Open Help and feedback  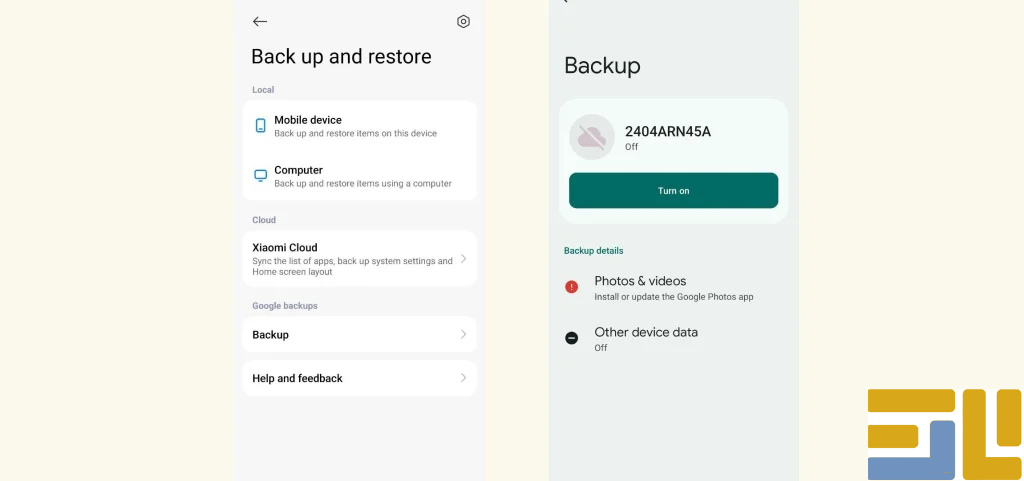[x=298, y=378]
